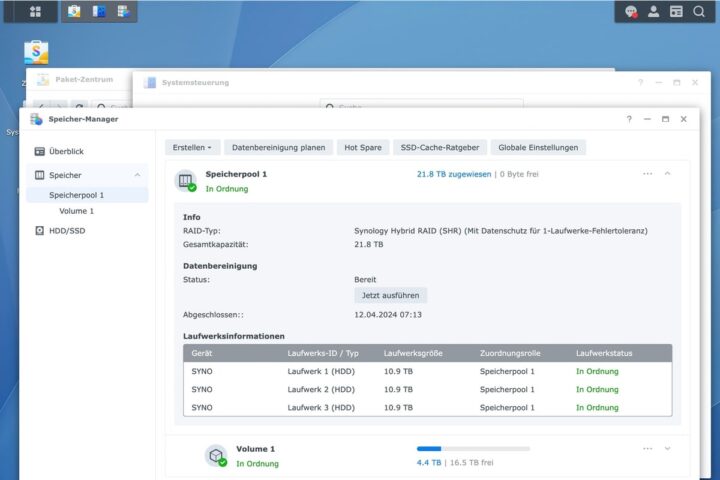This screenshot has height=480, width=720.
Task: Open the widgets panel icon
Action: click(677, 11)
